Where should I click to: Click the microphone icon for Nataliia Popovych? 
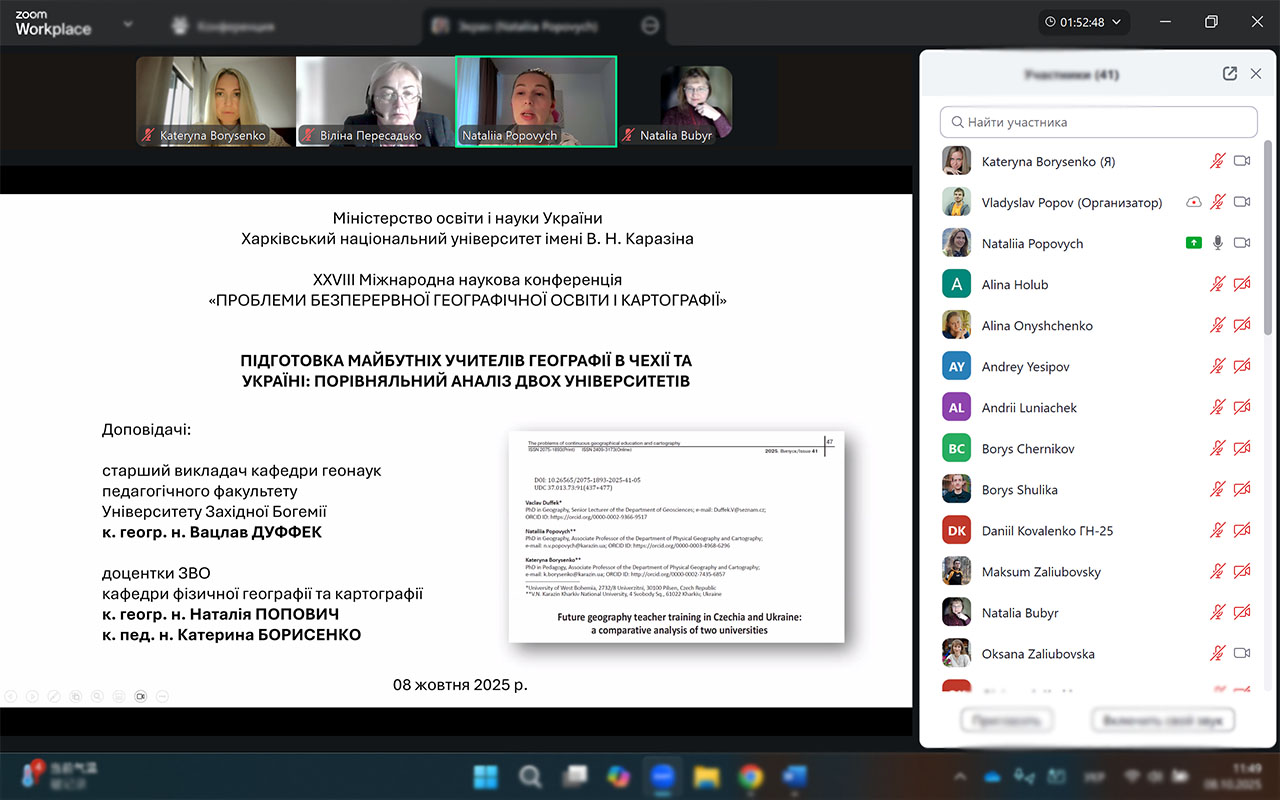pyautogui.click(x=1217, y=243)
